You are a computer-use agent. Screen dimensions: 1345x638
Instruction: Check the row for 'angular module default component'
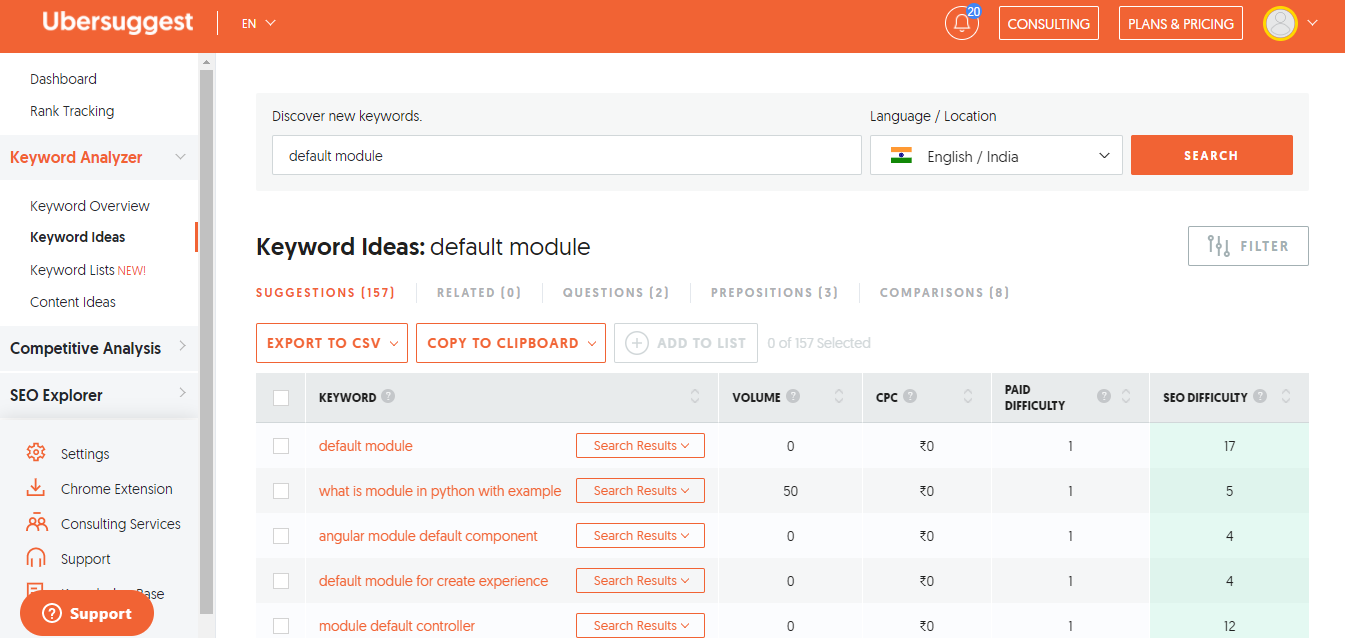tap(281, 535)
